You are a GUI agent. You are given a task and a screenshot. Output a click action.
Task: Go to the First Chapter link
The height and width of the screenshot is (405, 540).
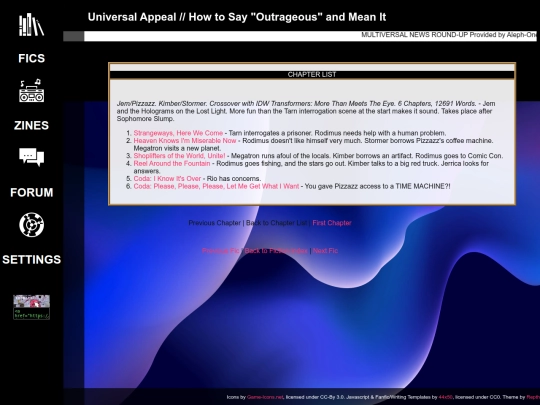(x=332, y=223)
